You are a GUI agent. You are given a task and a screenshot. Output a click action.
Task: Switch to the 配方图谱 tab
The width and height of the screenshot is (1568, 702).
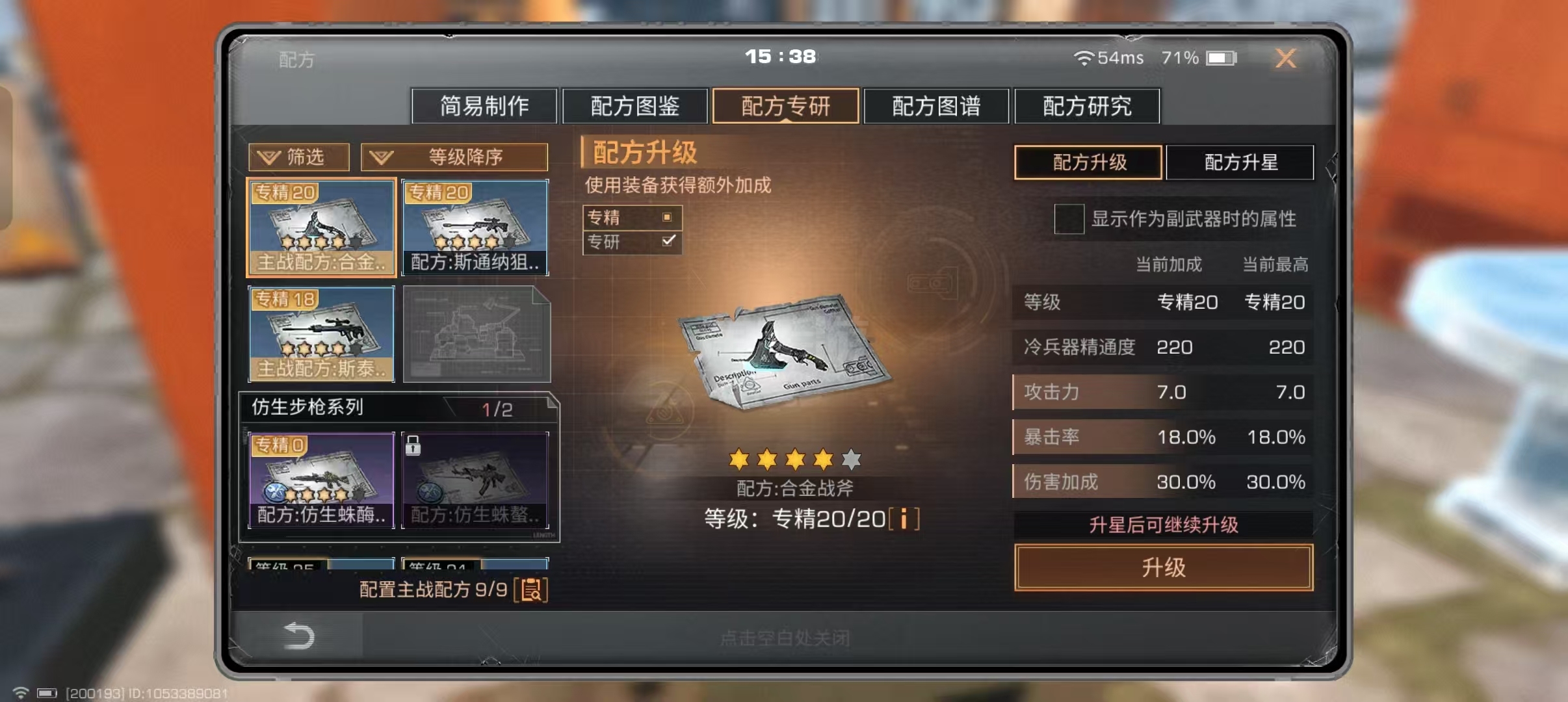936,106
